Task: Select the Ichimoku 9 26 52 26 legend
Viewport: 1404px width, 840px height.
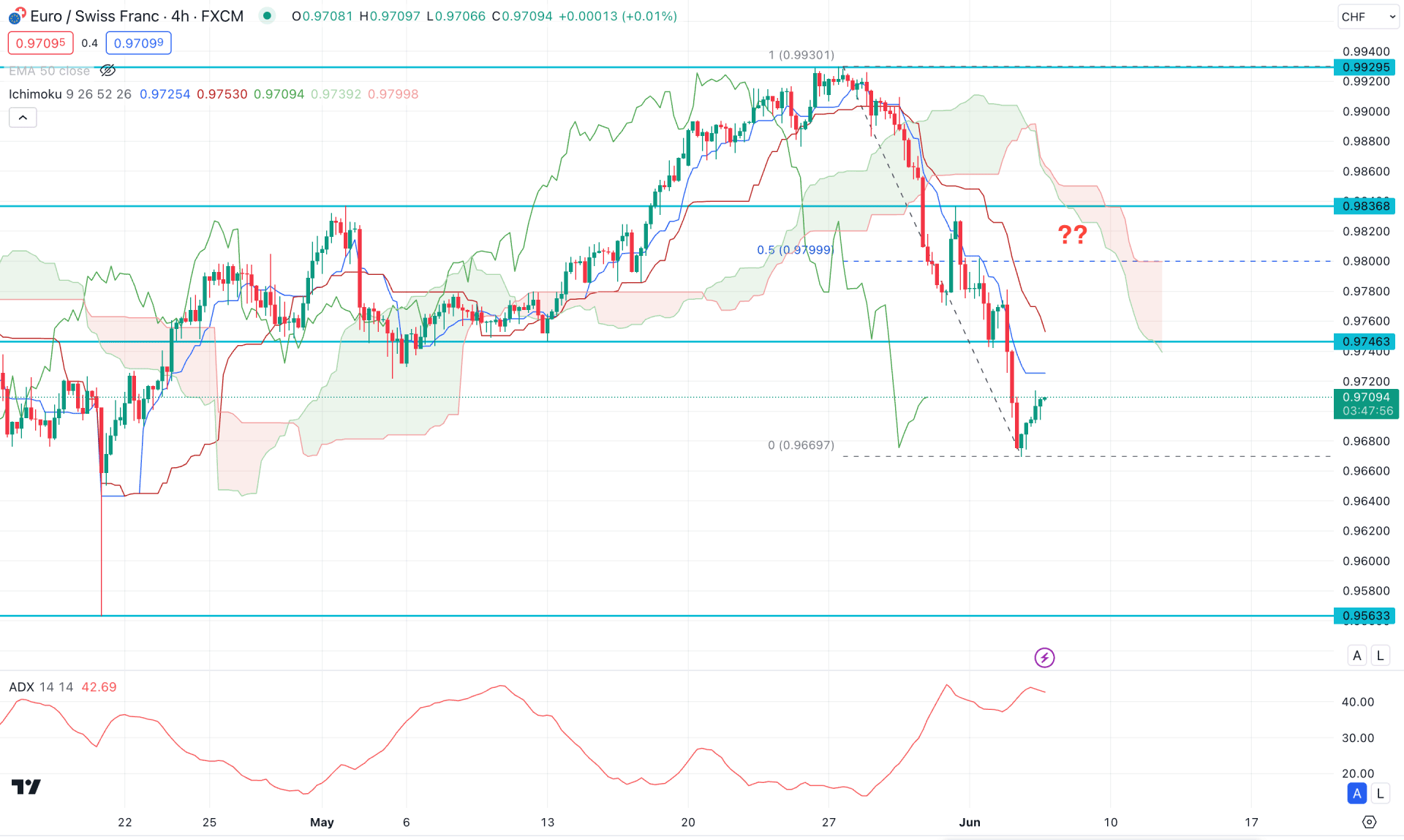Action: coord(70,94)
